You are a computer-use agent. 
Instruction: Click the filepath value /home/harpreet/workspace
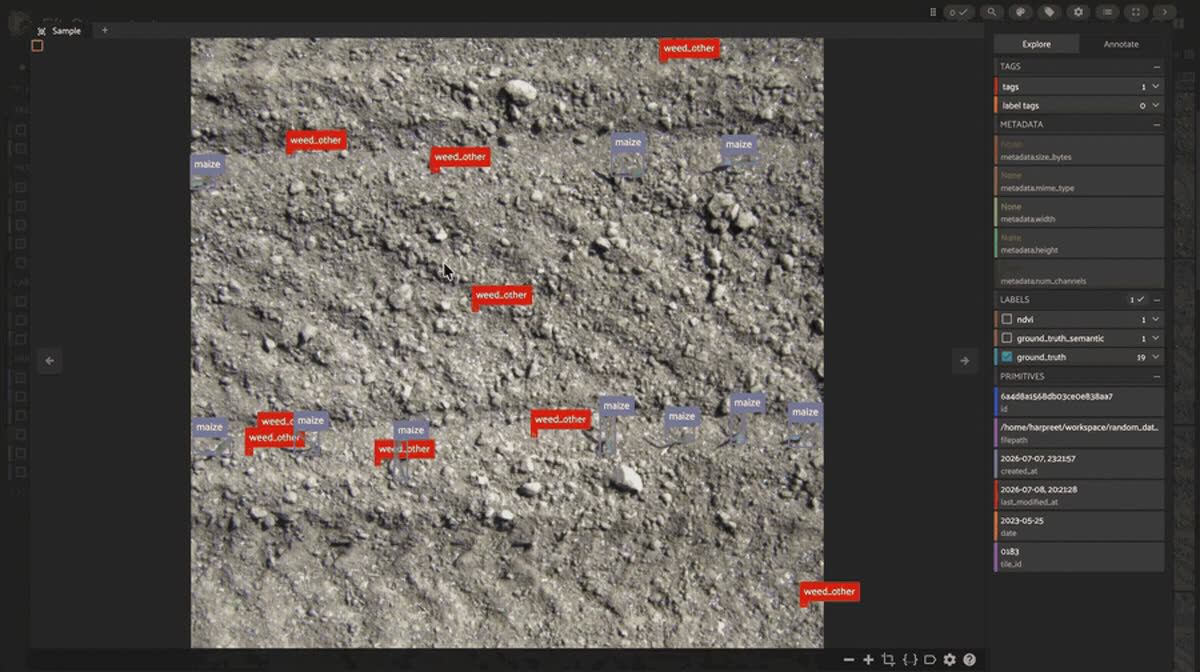(1079, 427)
